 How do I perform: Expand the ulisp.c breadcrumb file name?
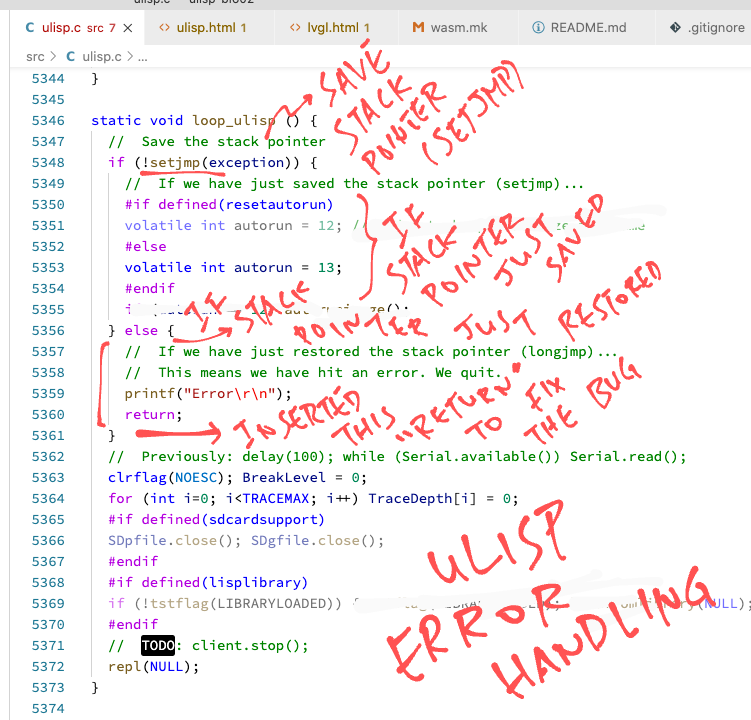coord(101,57)
